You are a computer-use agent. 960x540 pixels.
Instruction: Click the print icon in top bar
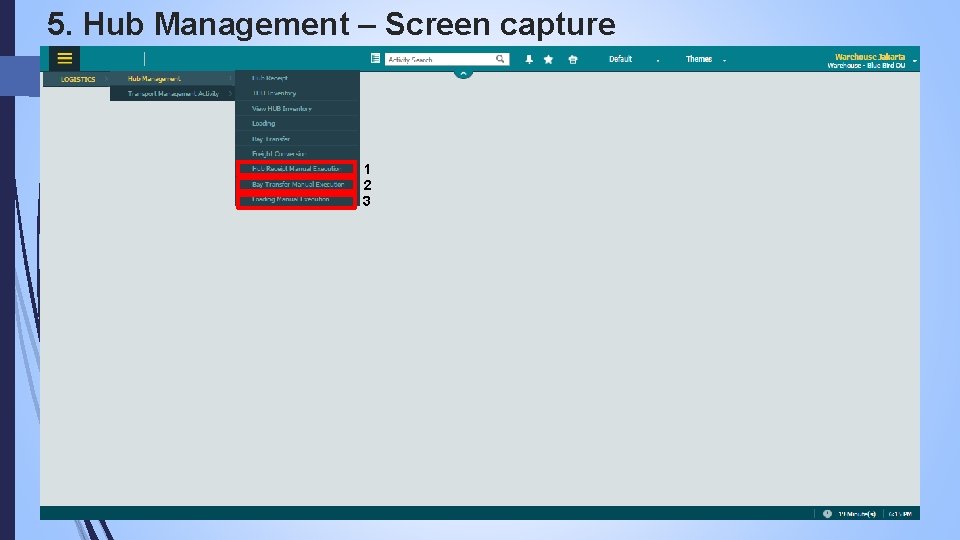point(573,59)
